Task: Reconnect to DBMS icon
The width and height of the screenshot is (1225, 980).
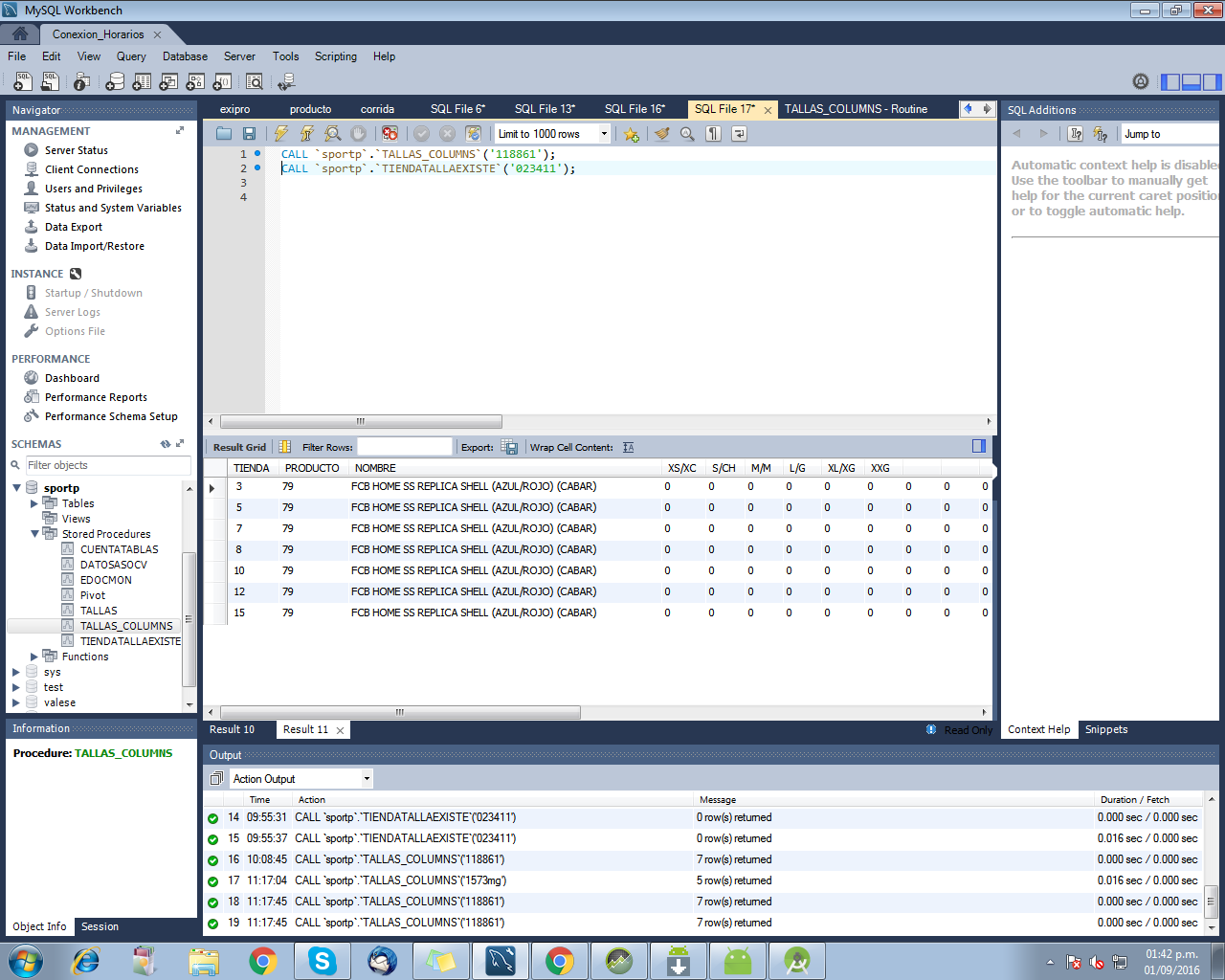Action: [286, 82]
